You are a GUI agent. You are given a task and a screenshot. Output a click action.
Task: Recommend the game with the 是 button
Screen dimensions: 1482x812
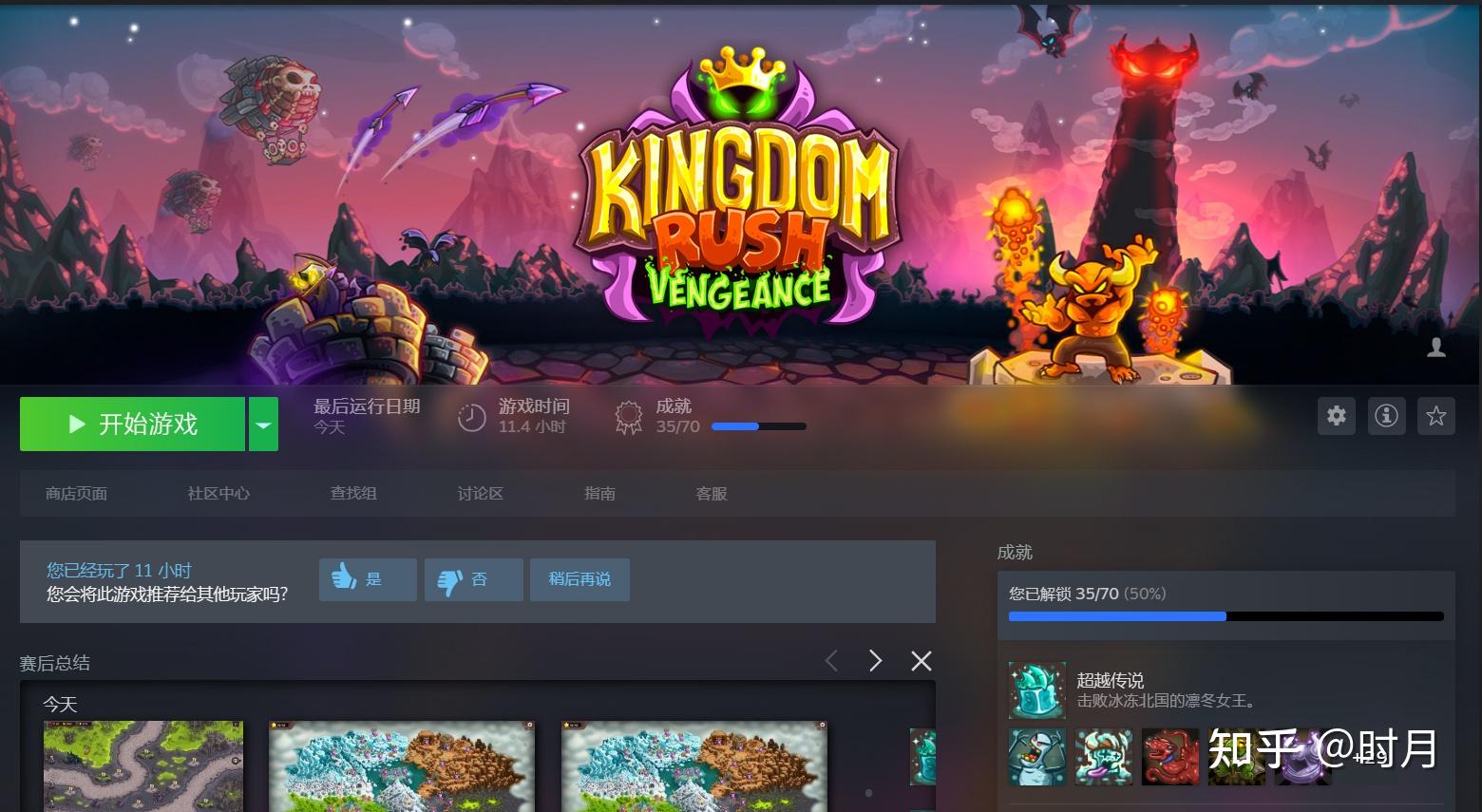click(368, 579)
